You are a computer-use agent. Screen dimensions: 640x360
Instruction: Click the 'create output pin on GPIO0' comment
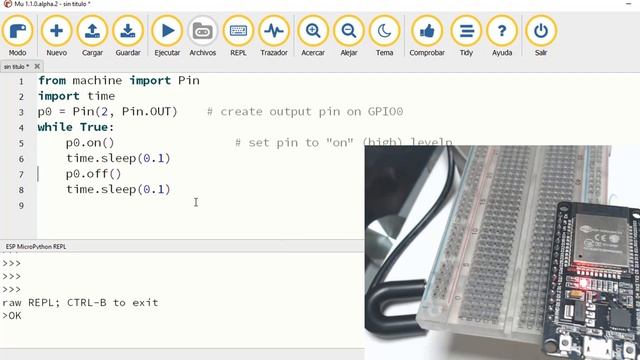pyautogui.click(x=305, y=111)
